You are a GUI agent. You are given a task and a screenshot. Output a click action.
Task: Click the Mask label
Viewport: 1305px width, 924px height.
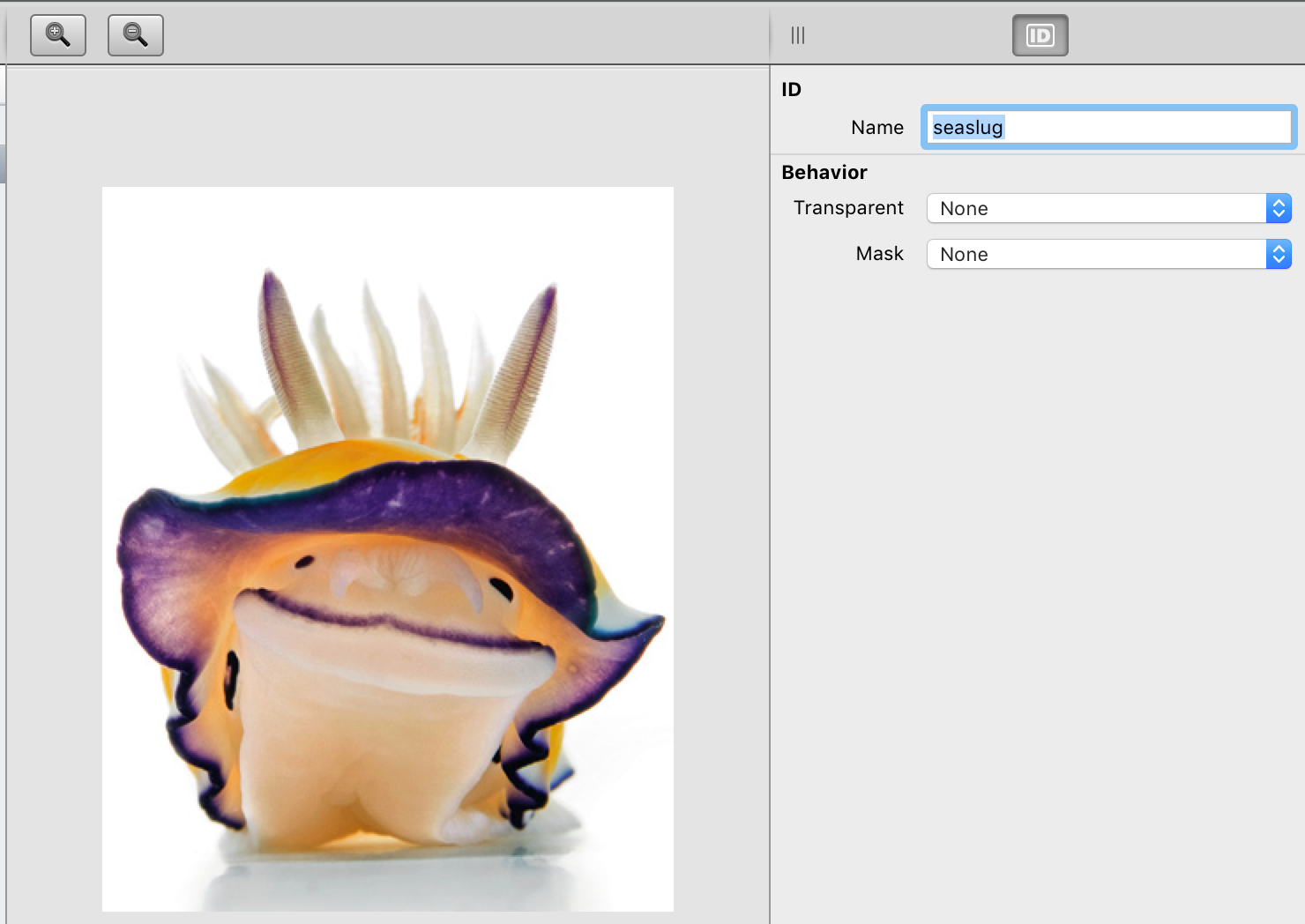[879, 254]
